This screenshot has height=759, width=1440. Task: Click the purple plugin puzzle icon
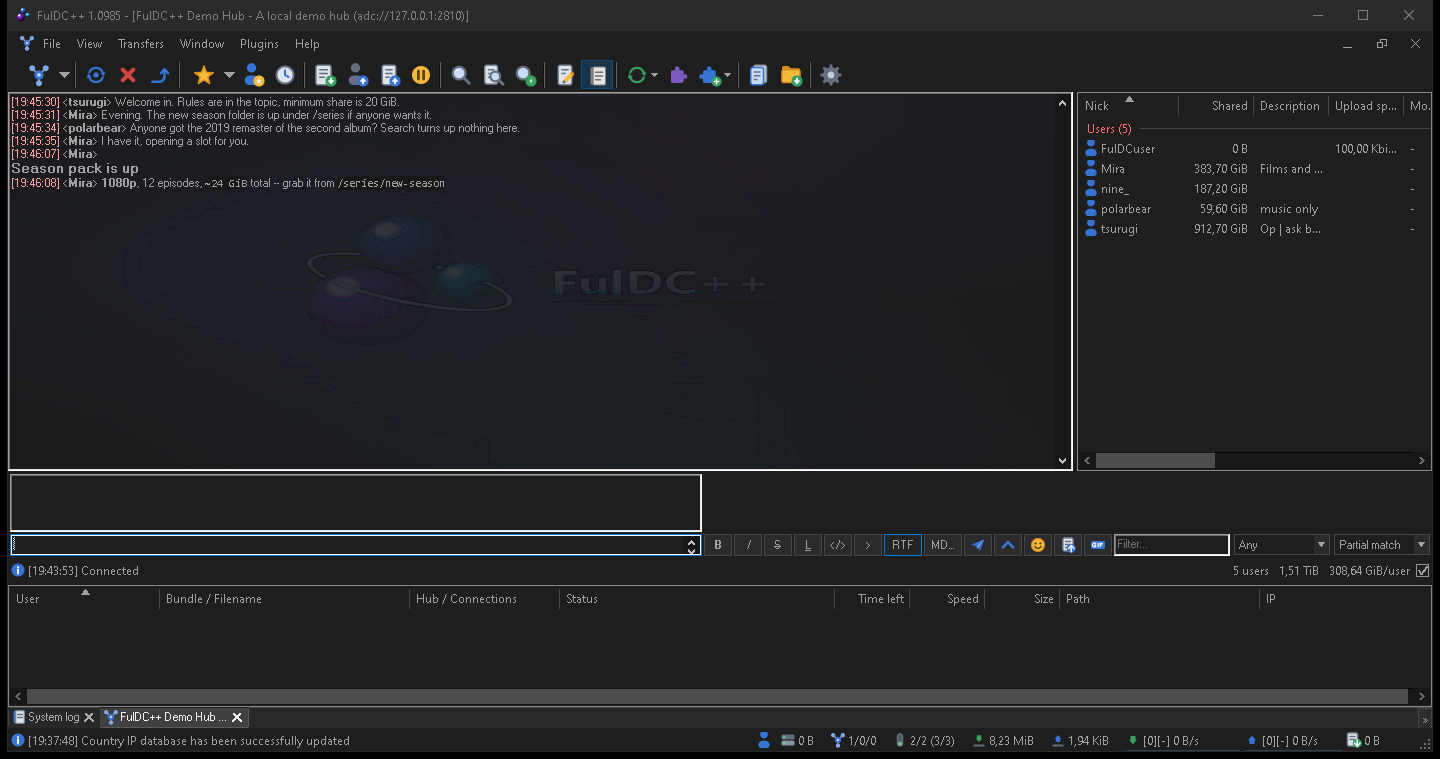pyautogui.click(x=678, y=75)
